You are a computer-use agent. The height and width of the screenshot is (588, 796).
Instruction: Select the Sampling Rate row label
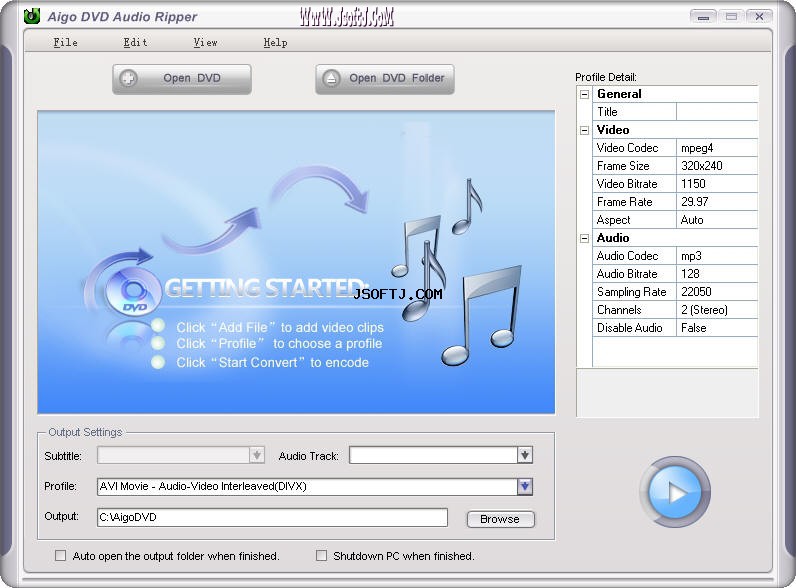[632, 292]
